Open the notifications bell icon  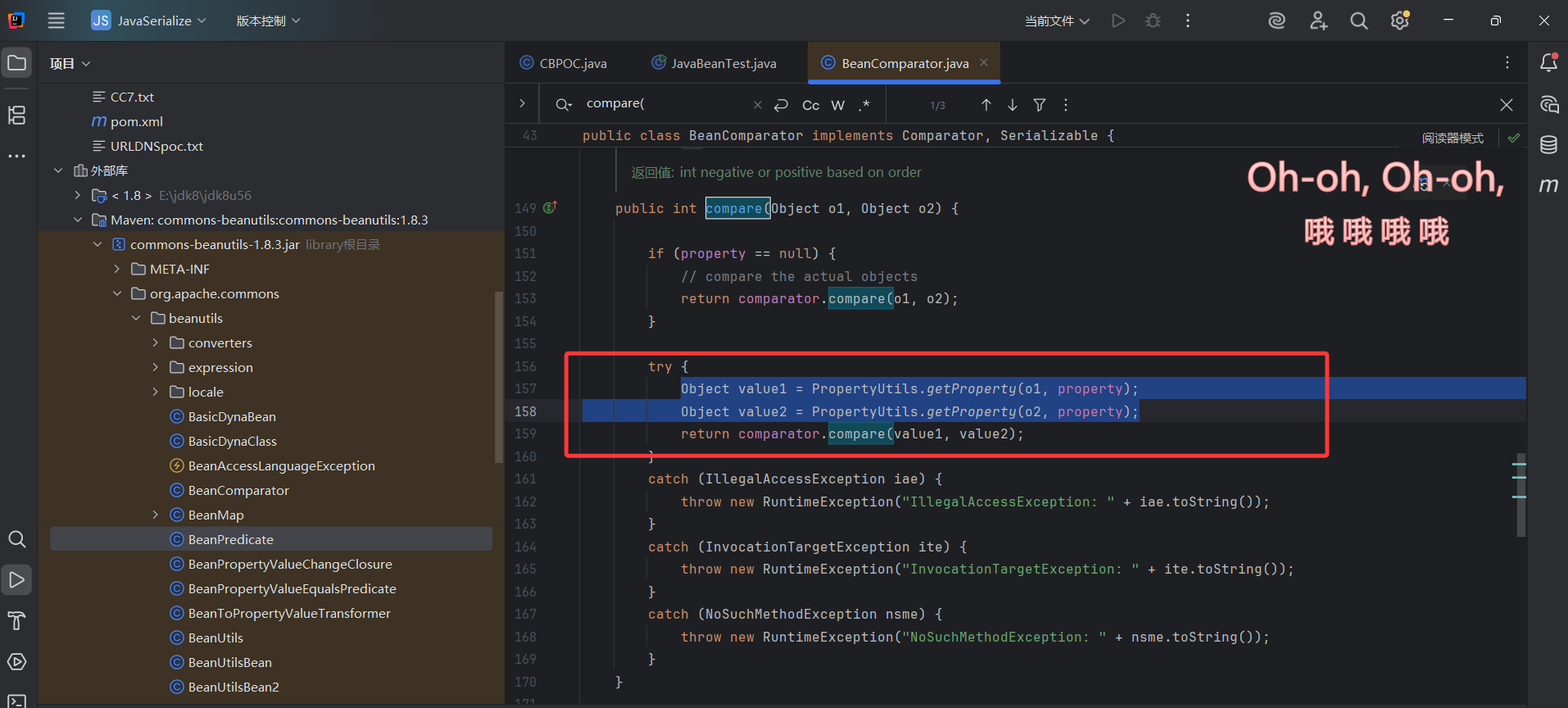pyautogui.click(x=1548, y=62)
